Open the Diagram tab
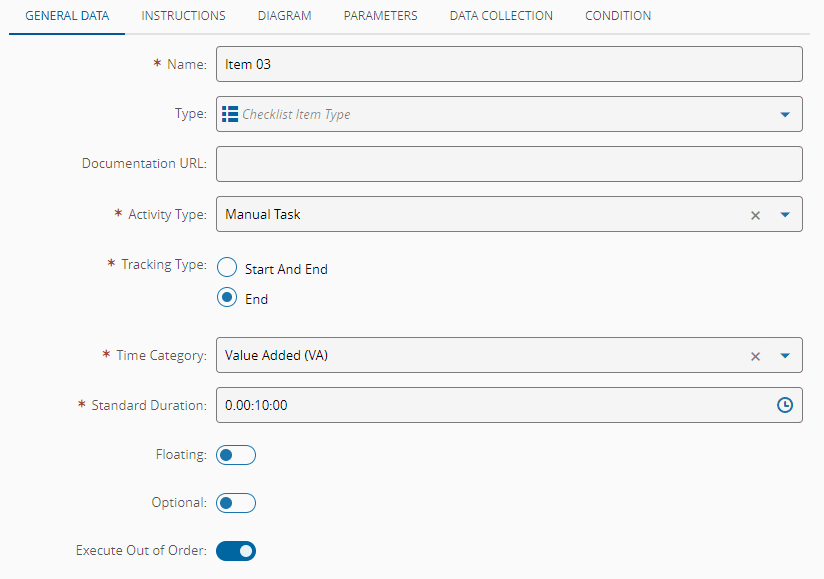This screenshot has width=824, height=579. point(284,16)
